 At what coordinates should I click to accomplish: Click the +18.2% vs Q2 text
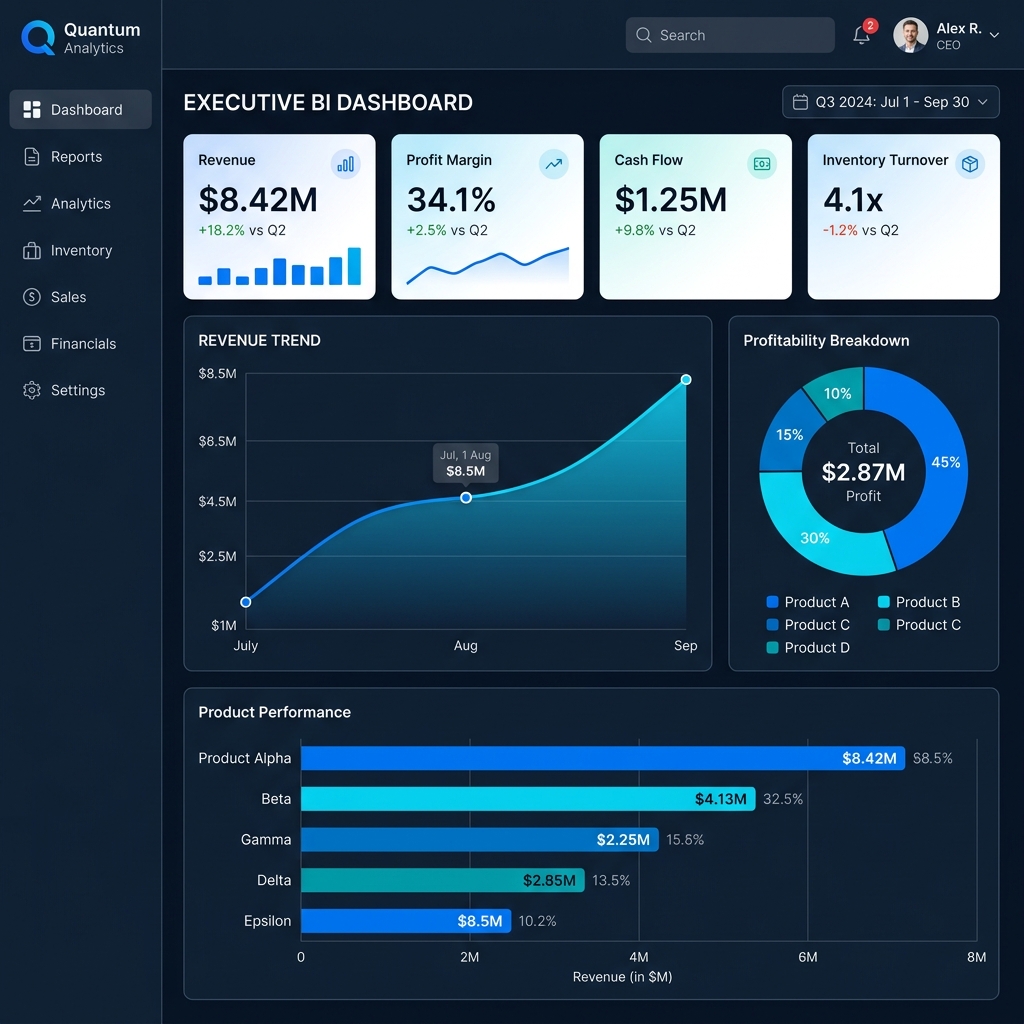[242, 230]
